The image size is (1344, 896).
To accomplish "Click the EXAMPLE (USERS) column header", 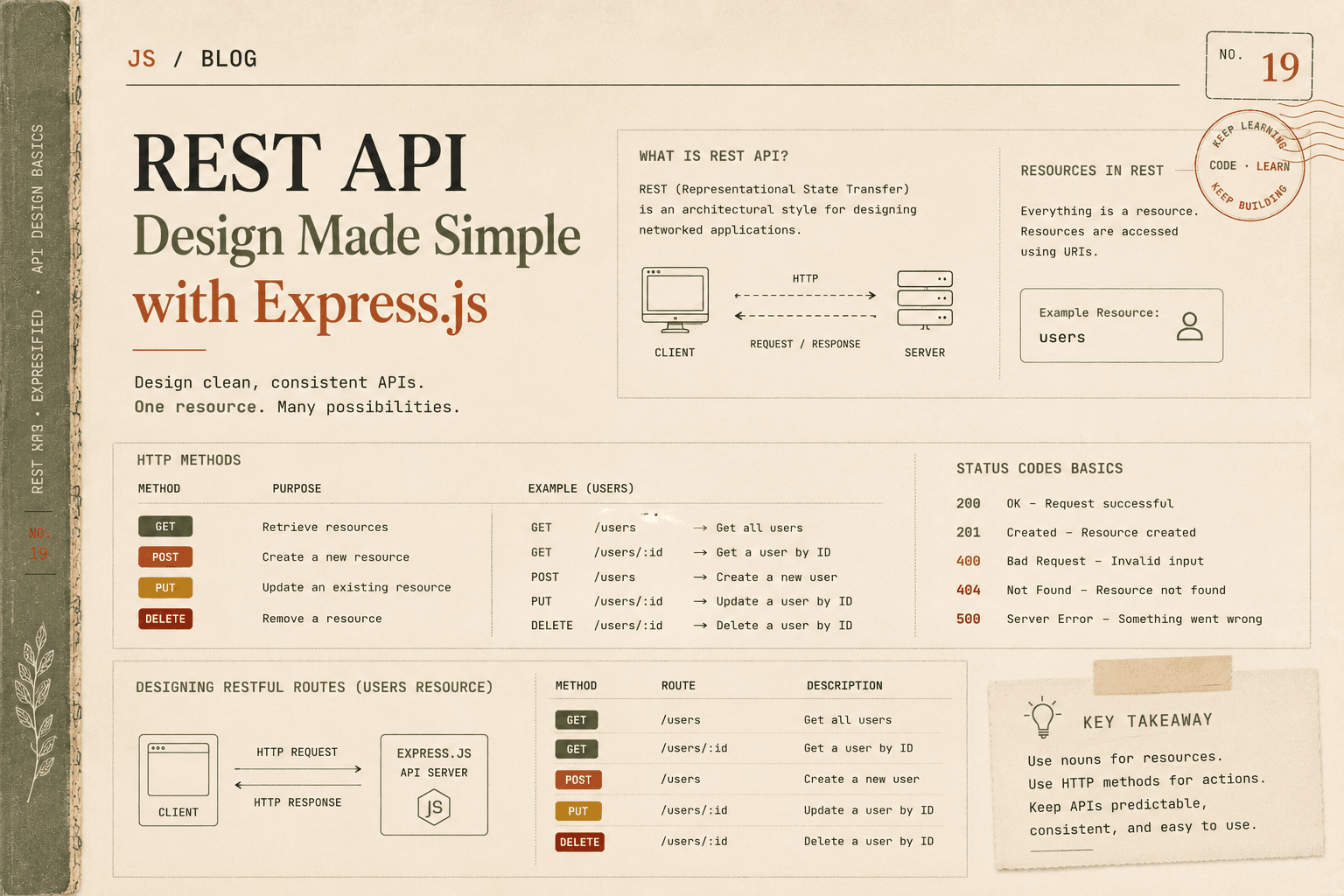I will [x=581, y=489].
